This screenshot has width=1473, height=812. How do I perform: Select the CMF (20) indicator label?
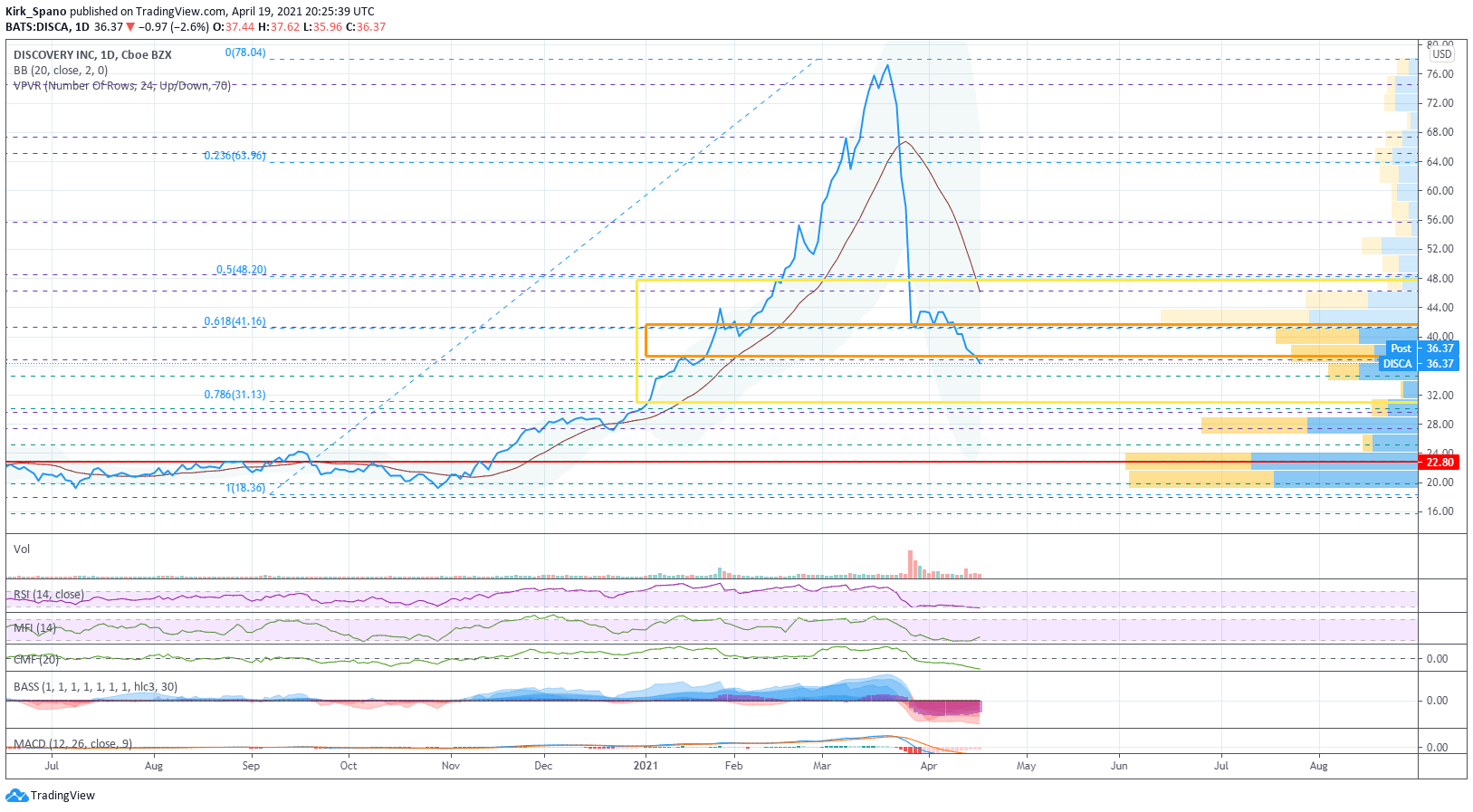click(x=36, y=660)
